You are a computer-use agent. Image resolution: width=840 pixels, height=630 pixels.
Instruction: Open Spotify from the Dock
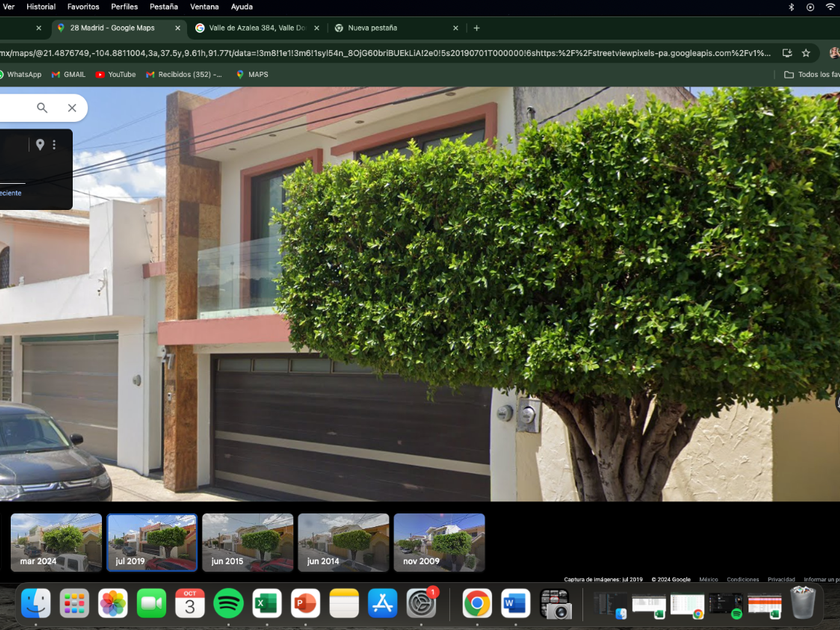click(x=228, y=603)
